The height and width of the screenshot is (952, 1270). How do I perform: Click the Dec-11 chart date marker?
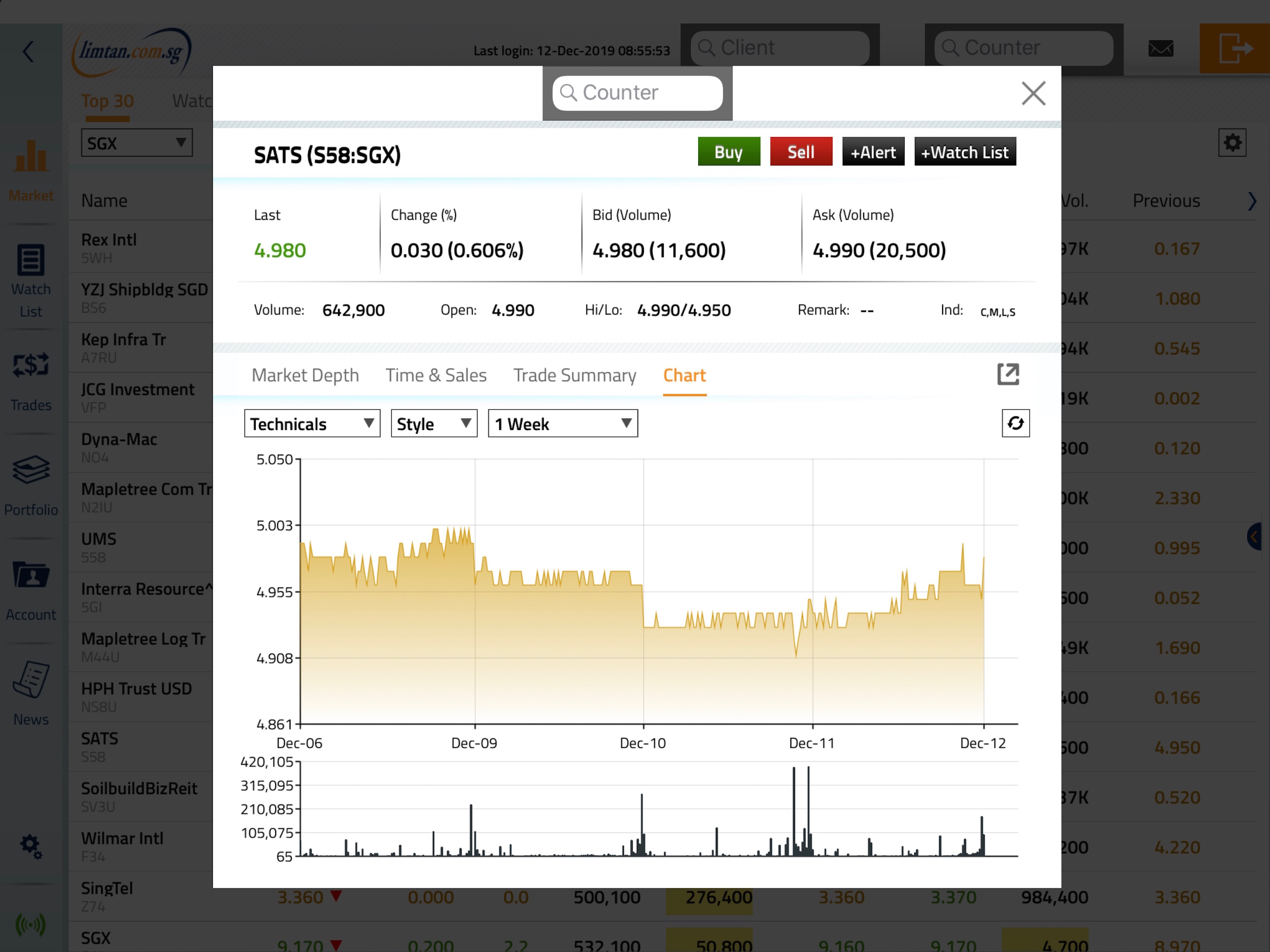pos(812,743)
